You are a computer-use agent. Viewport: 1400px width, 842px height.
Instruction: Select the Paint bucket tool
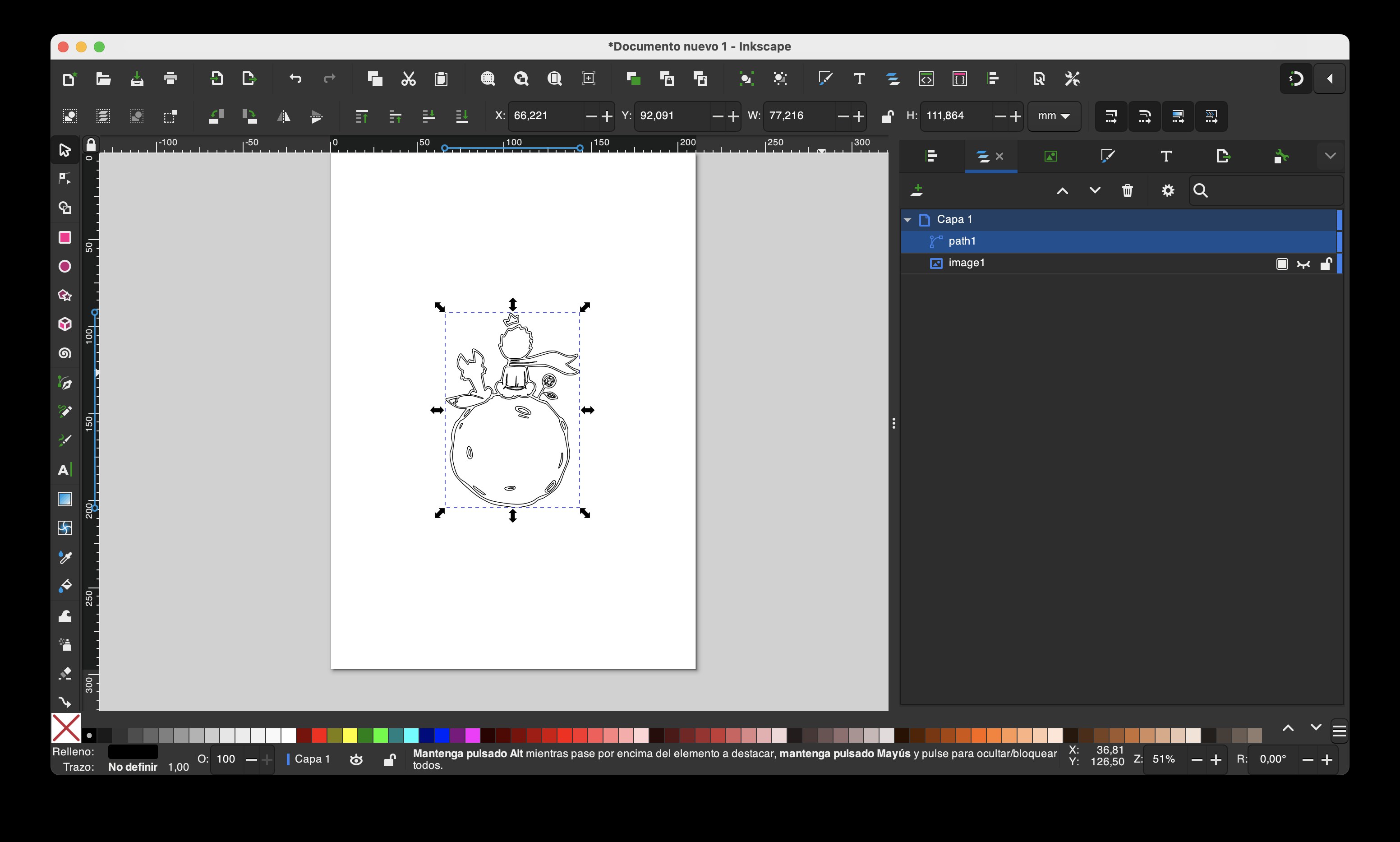[64, 586]
